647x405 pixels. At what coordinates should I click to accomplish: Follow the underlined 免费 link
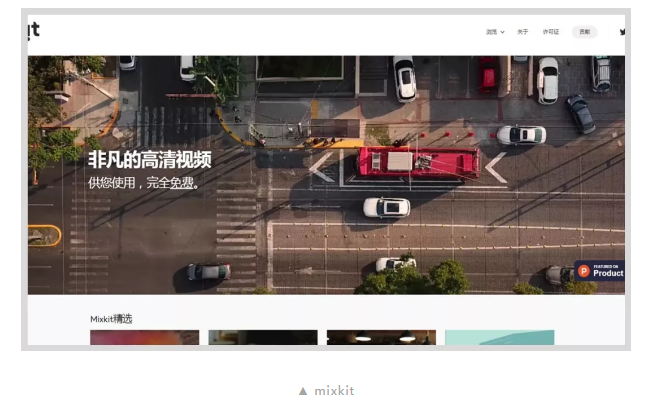(x=181, y=183)
